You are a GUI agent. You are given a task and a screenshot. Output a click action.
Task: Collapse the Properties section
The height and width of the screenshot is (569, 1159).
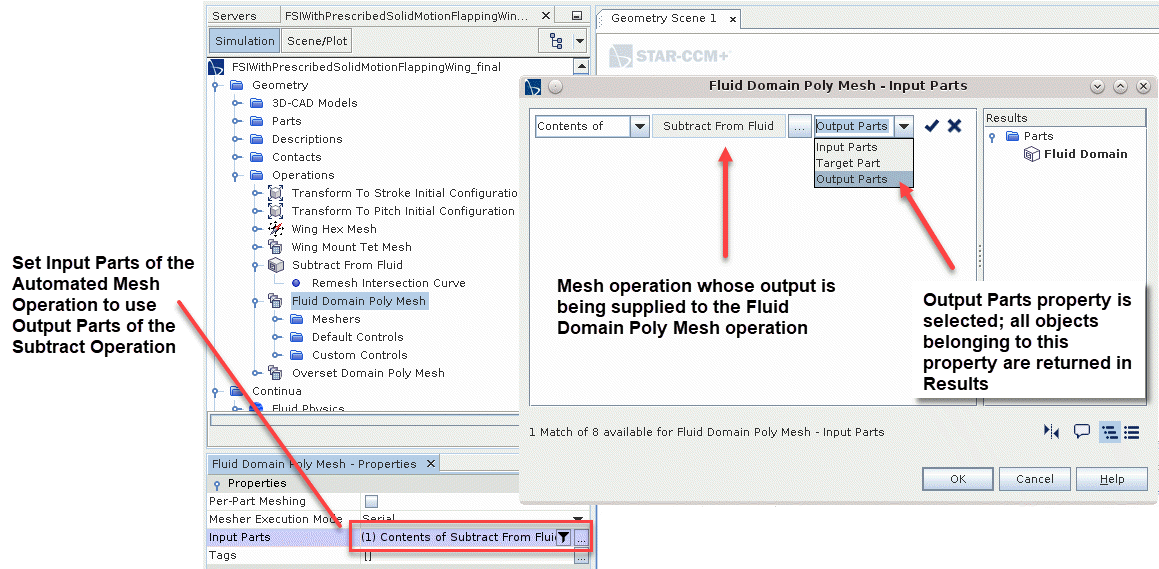tap(217, 484)
